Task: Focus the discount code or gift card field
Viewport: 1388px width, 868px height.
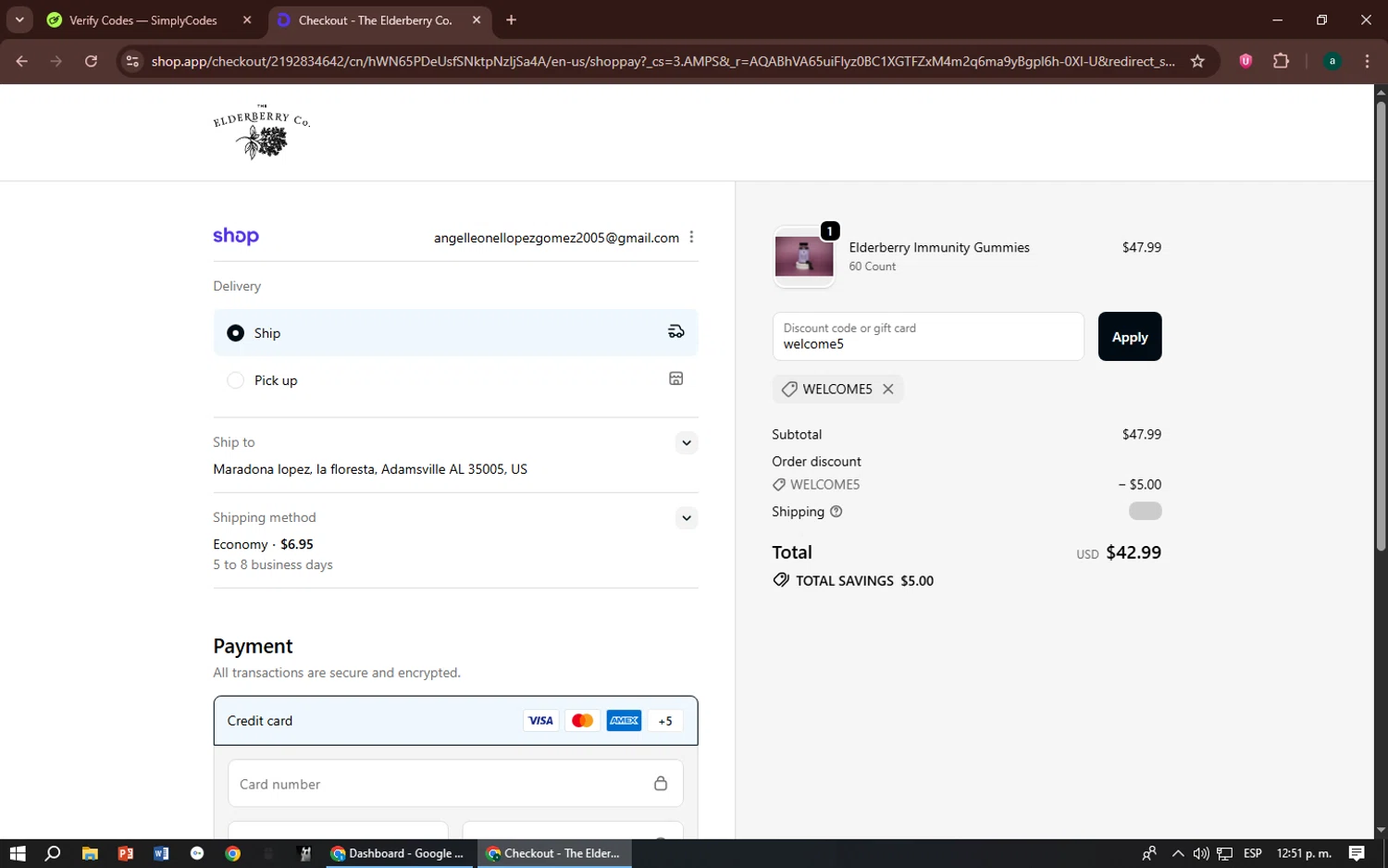Action: (928, 337)
